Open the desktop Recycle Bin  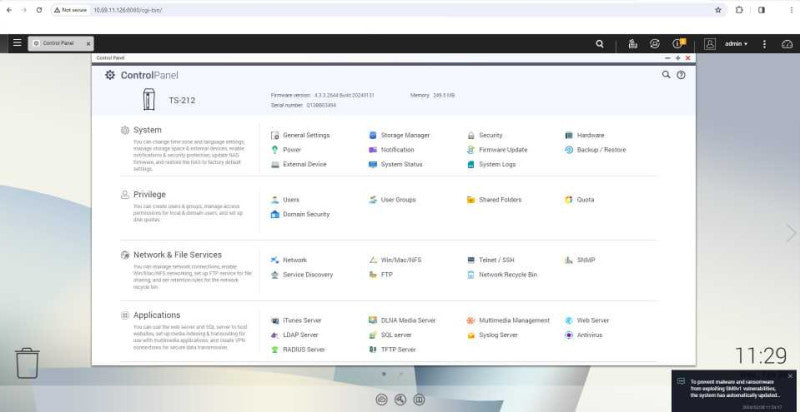pos(27,363)
